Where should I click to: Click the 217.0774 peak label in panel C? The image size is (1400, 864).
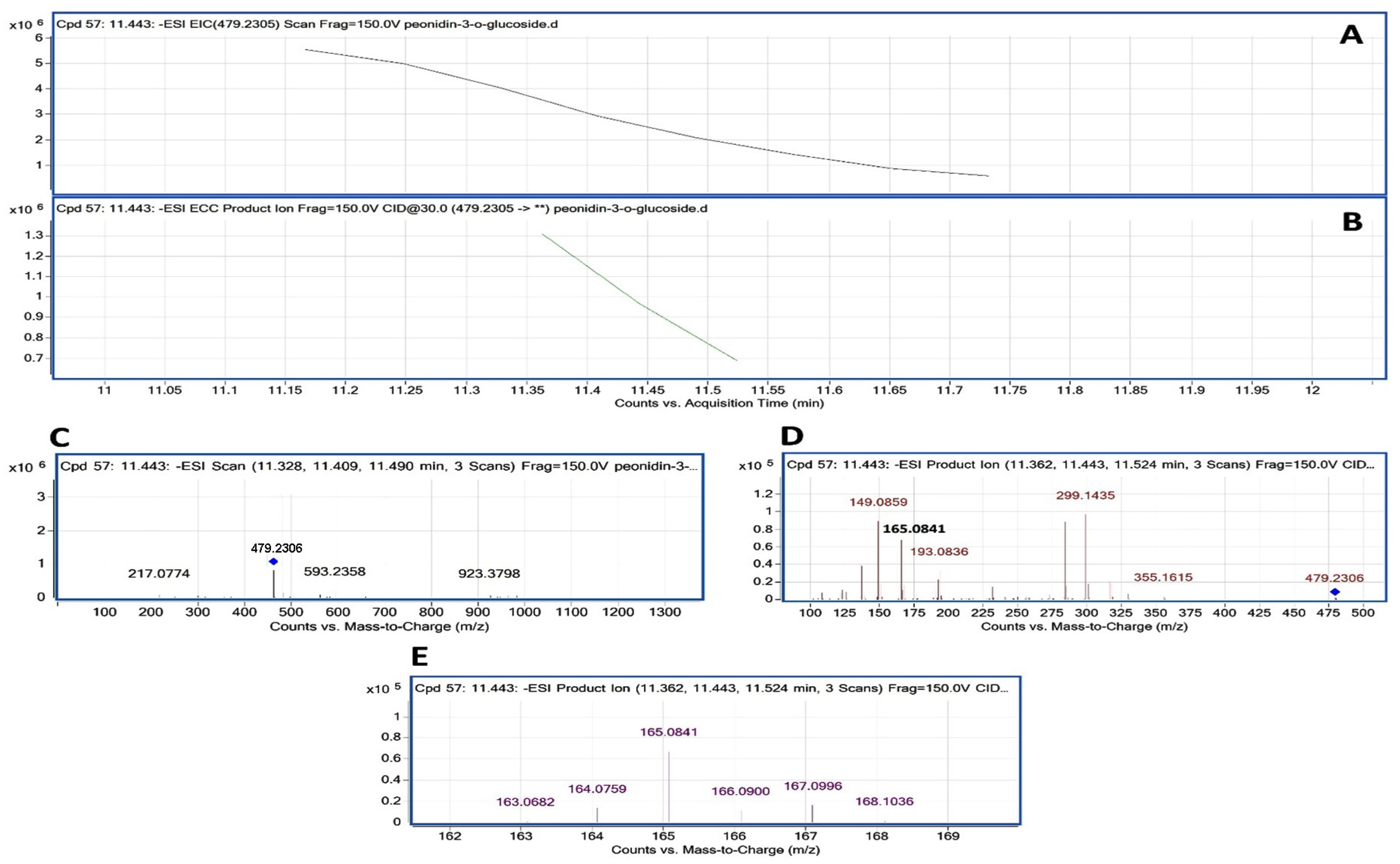158,573
